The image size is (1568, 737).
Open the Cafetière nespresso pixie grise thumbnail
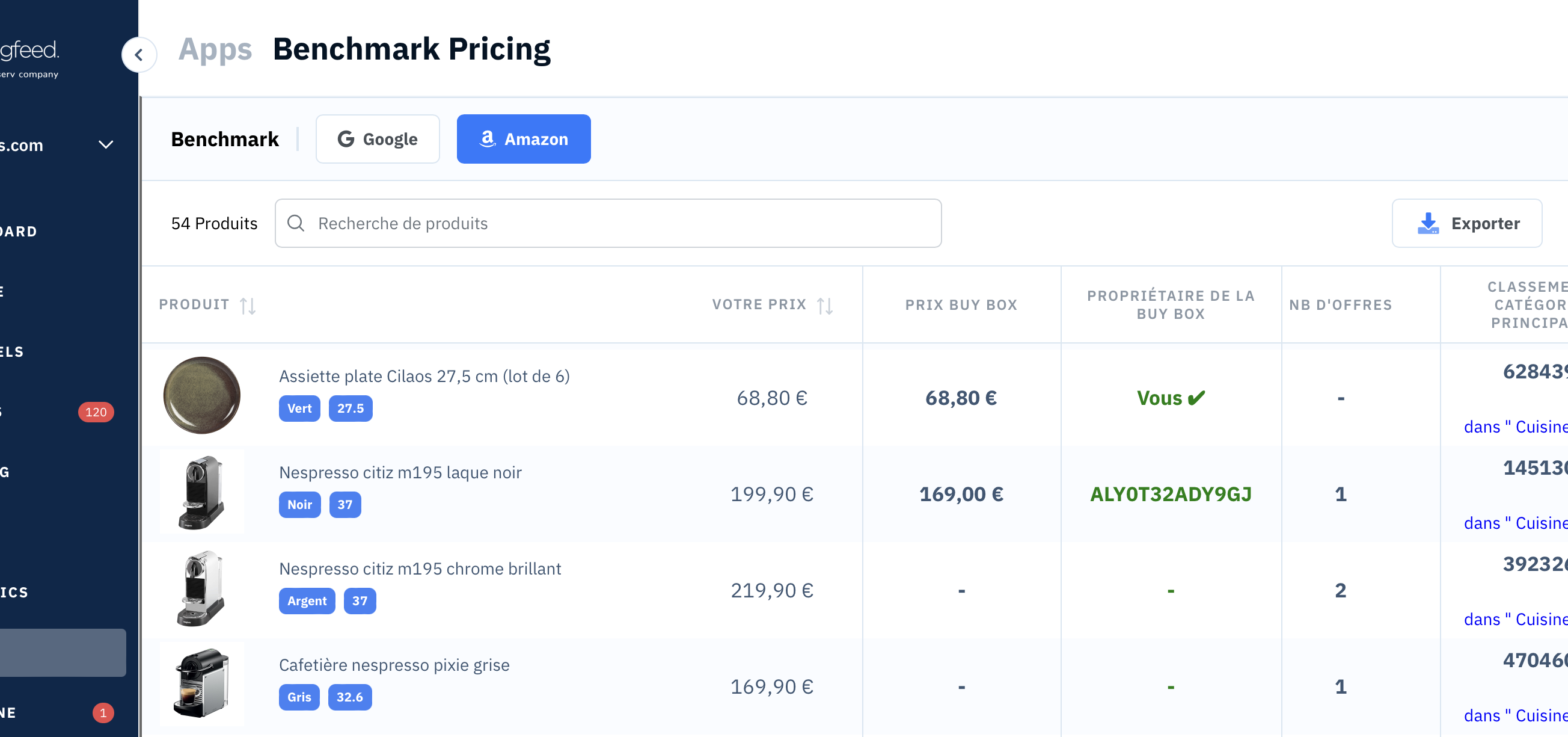(x=202, y=685)
